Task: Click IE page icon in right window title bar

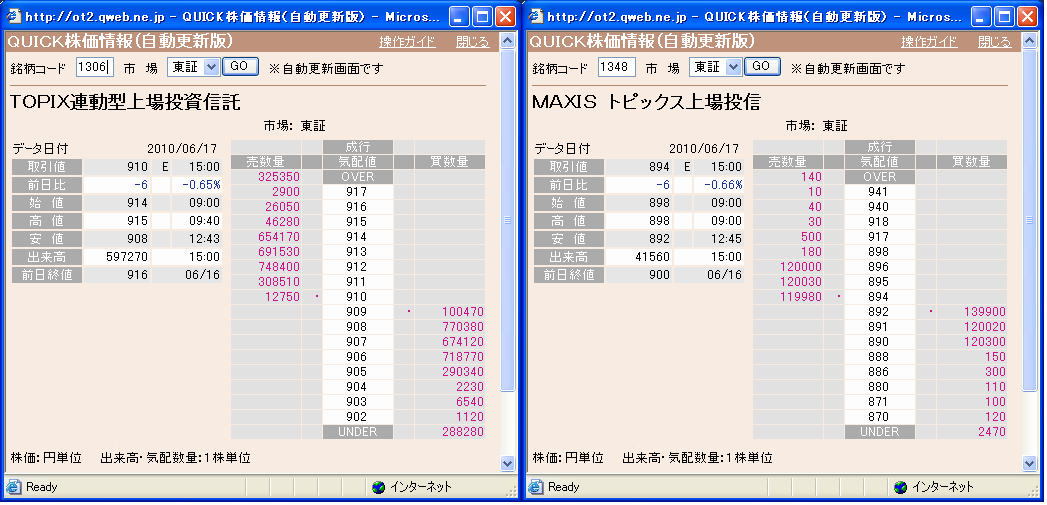Action: 535,15
